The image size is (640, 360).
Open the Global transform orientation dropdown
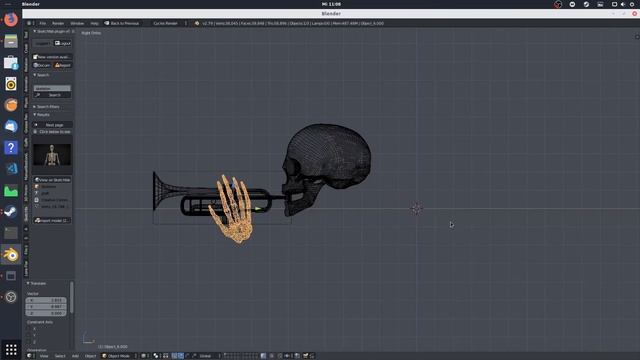[209, 356]
